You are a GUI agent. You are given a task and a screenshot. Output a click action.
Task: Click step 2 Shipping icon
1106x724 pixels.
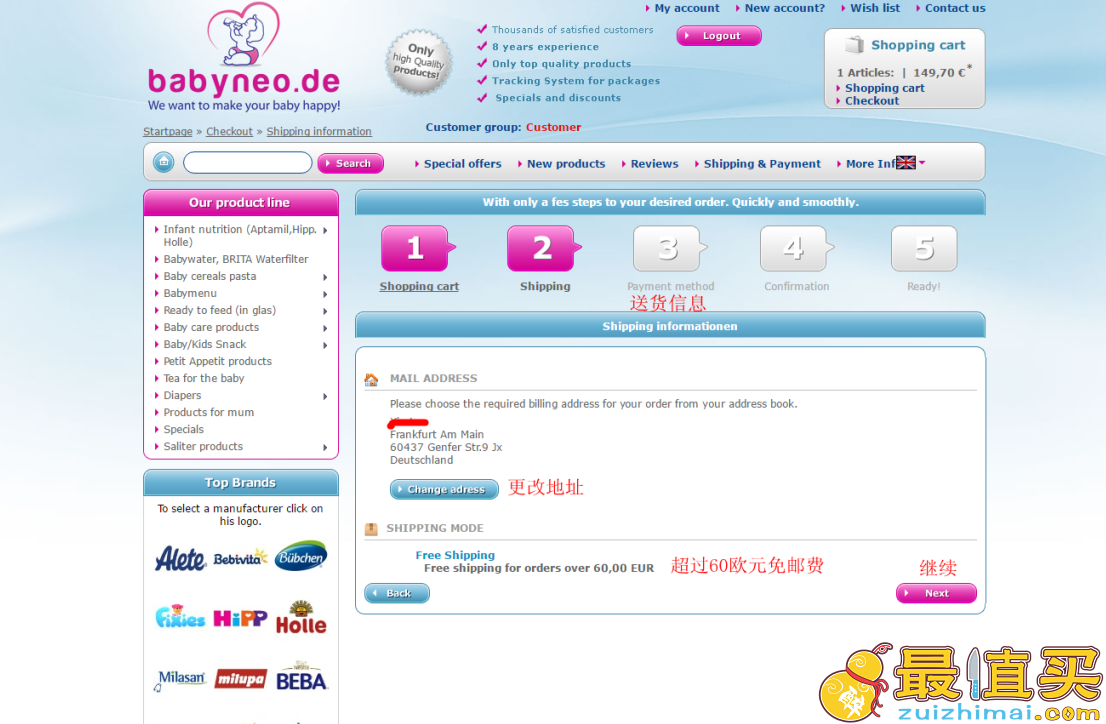[543, 248]
